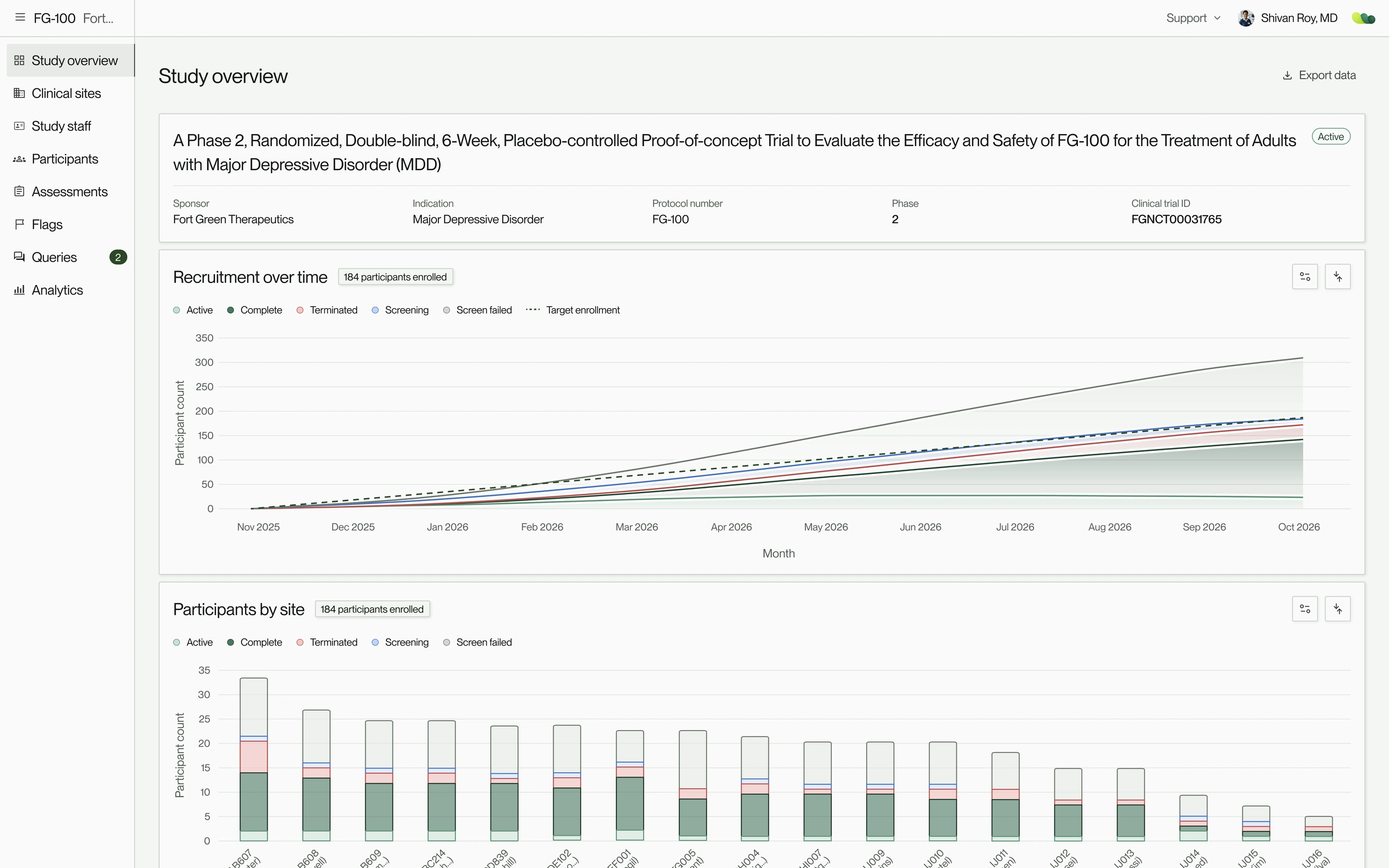This screenshot has width=1389, height=868.
Task: Toggle Screen failed series in Recruitment legend
Action: [477, 310]
